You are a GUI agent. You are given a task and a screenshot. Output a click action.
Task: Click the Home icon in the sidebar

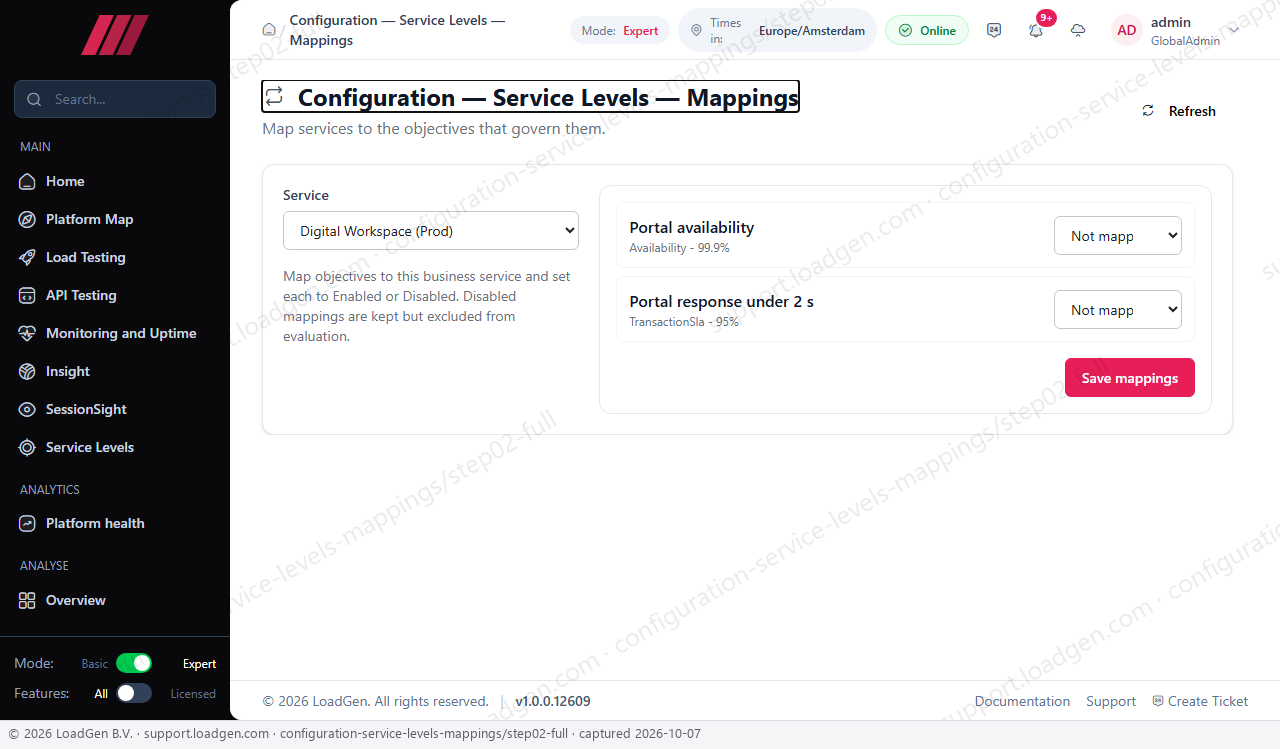27,181
